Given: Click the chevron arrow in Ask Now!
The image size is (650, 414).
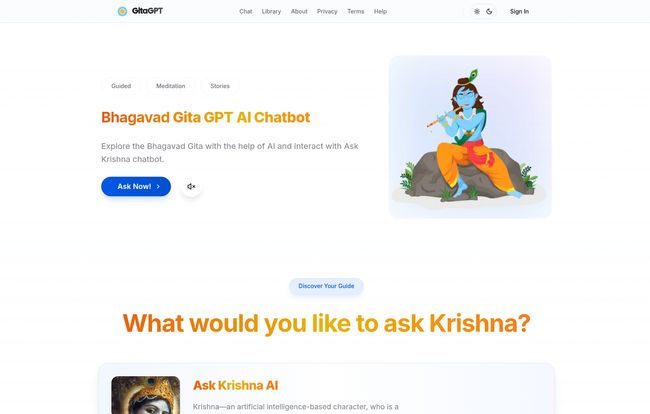Looking at the screenshot, I should click(158, 186).
